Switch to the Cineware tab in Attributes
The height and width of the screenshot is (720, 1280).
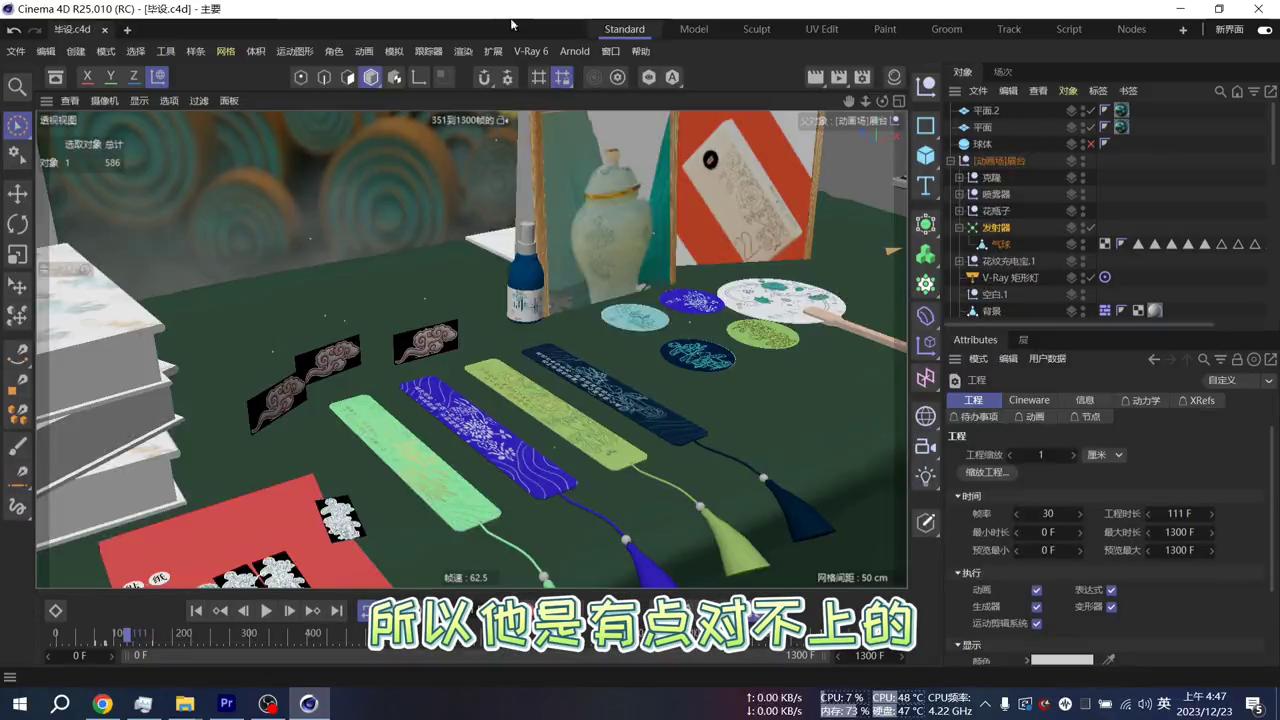tap(1029, 400)
